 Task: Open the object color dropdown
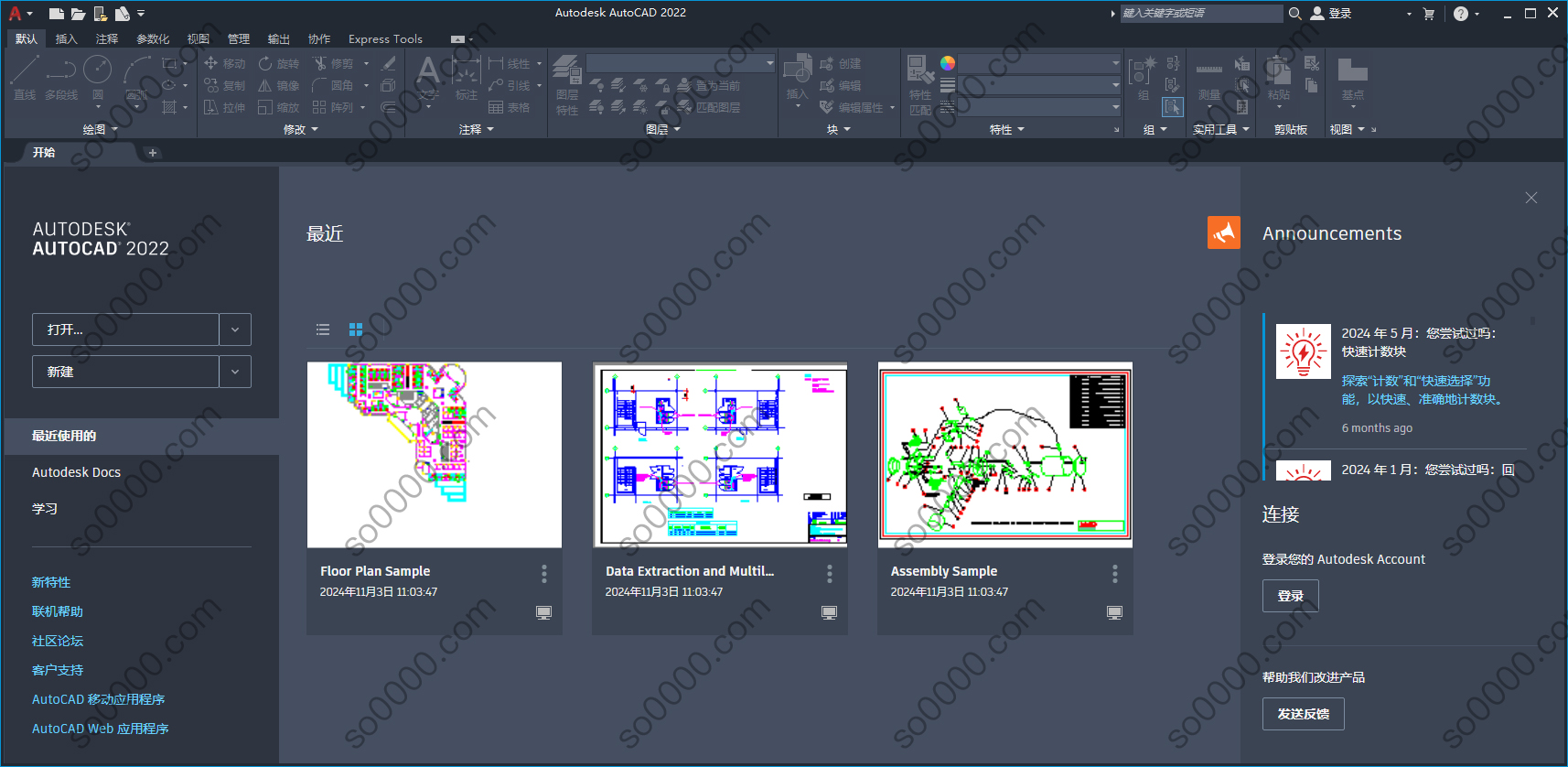[x=1040, y=63]
